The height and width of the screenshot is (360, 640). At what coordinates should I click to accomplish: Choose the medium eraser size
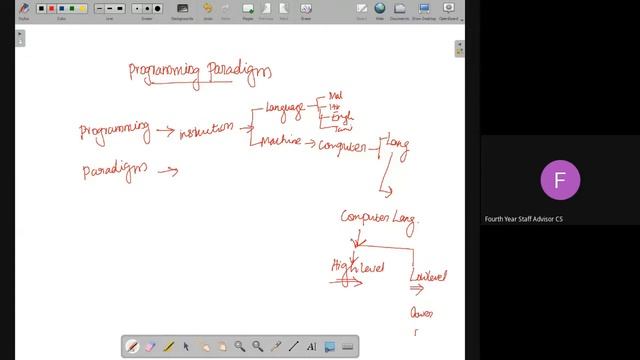pyautogui.click(x=147, y=8)
